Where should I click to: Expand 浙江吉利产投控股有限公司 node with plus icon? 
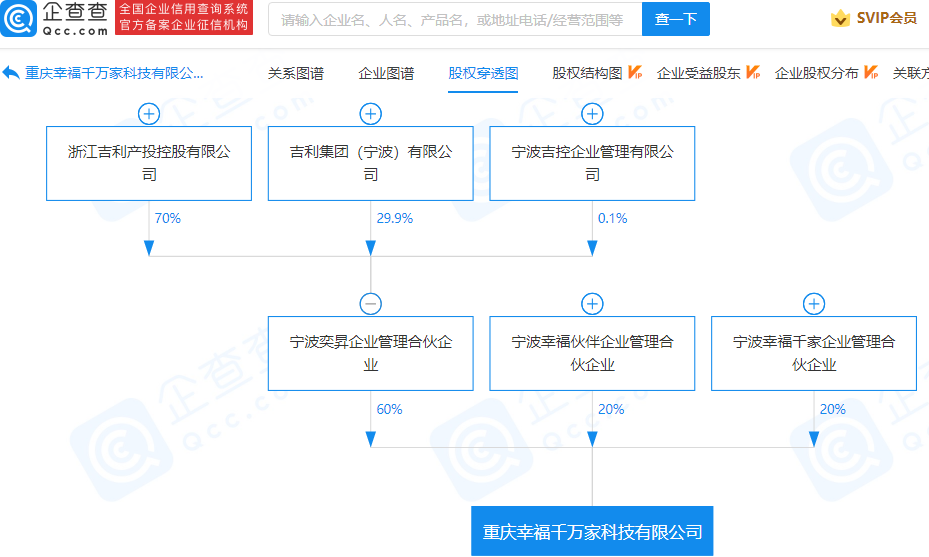coord(149,114)
